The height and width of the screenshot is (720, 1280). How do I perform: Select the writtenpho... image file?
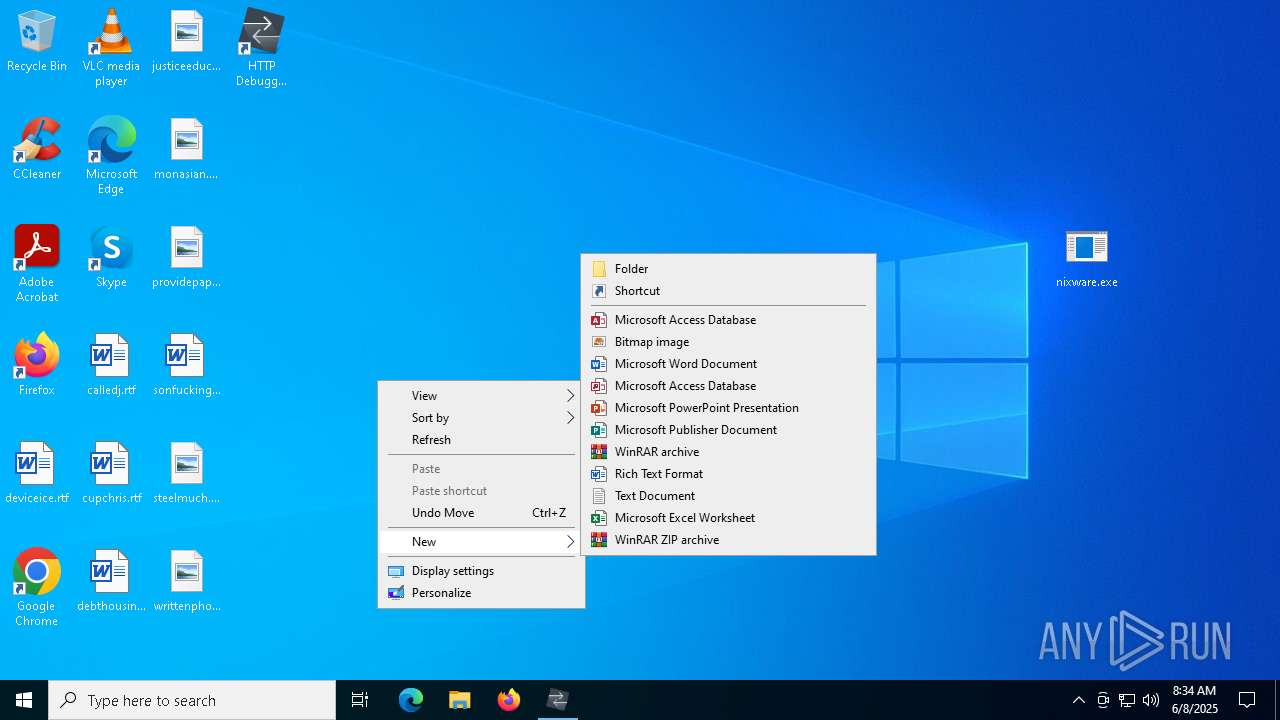[x=186, y=582]
